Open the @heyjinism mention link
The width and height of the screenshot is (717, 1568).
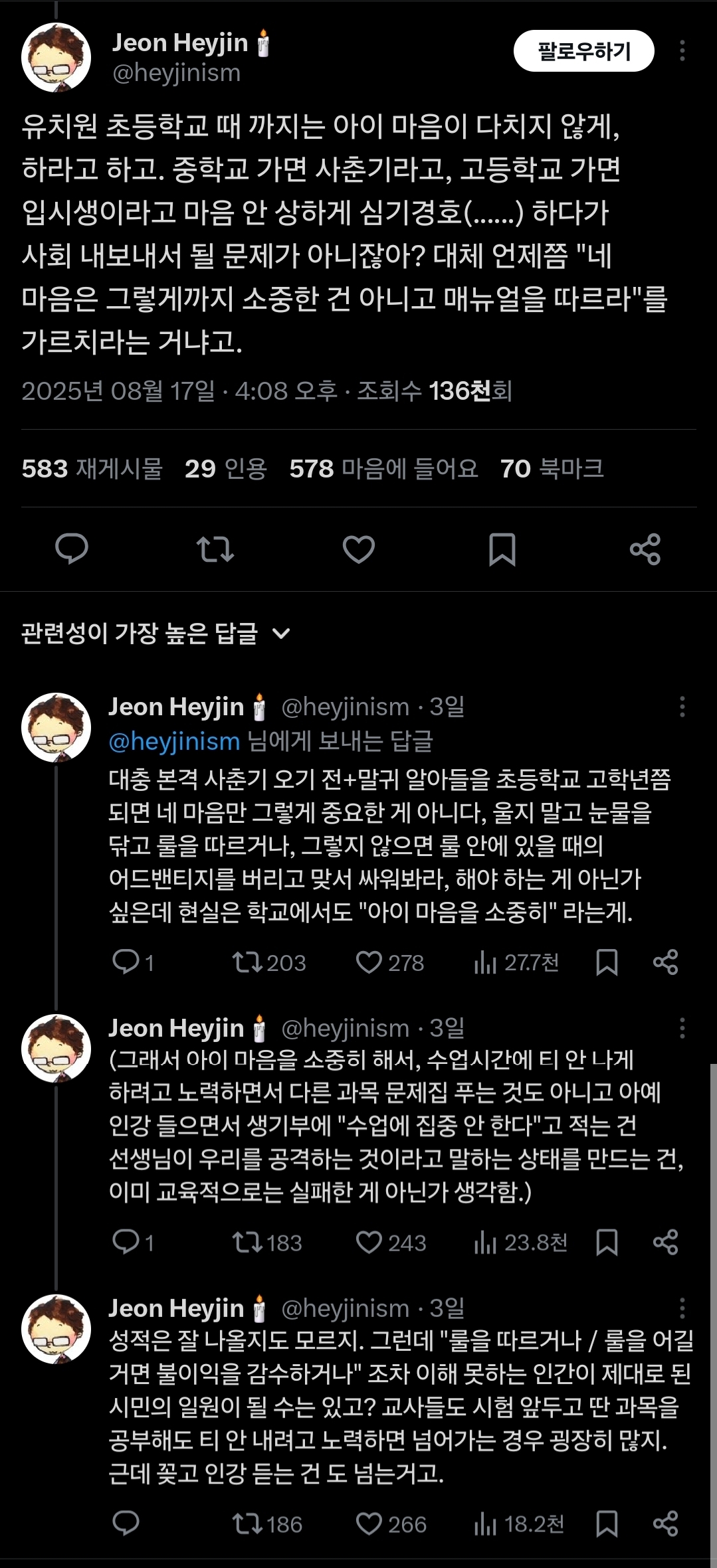click(174, 741)
